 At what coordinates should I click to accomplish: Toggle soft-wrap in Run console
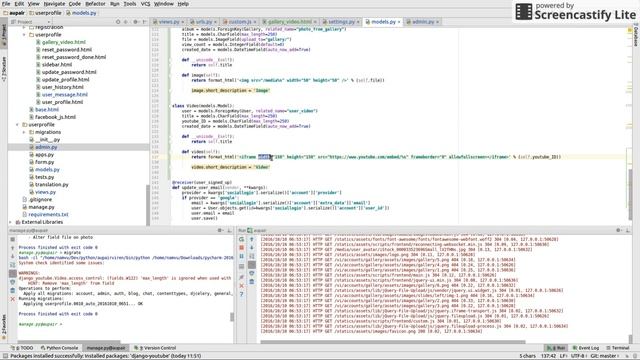tap(252, 256)
